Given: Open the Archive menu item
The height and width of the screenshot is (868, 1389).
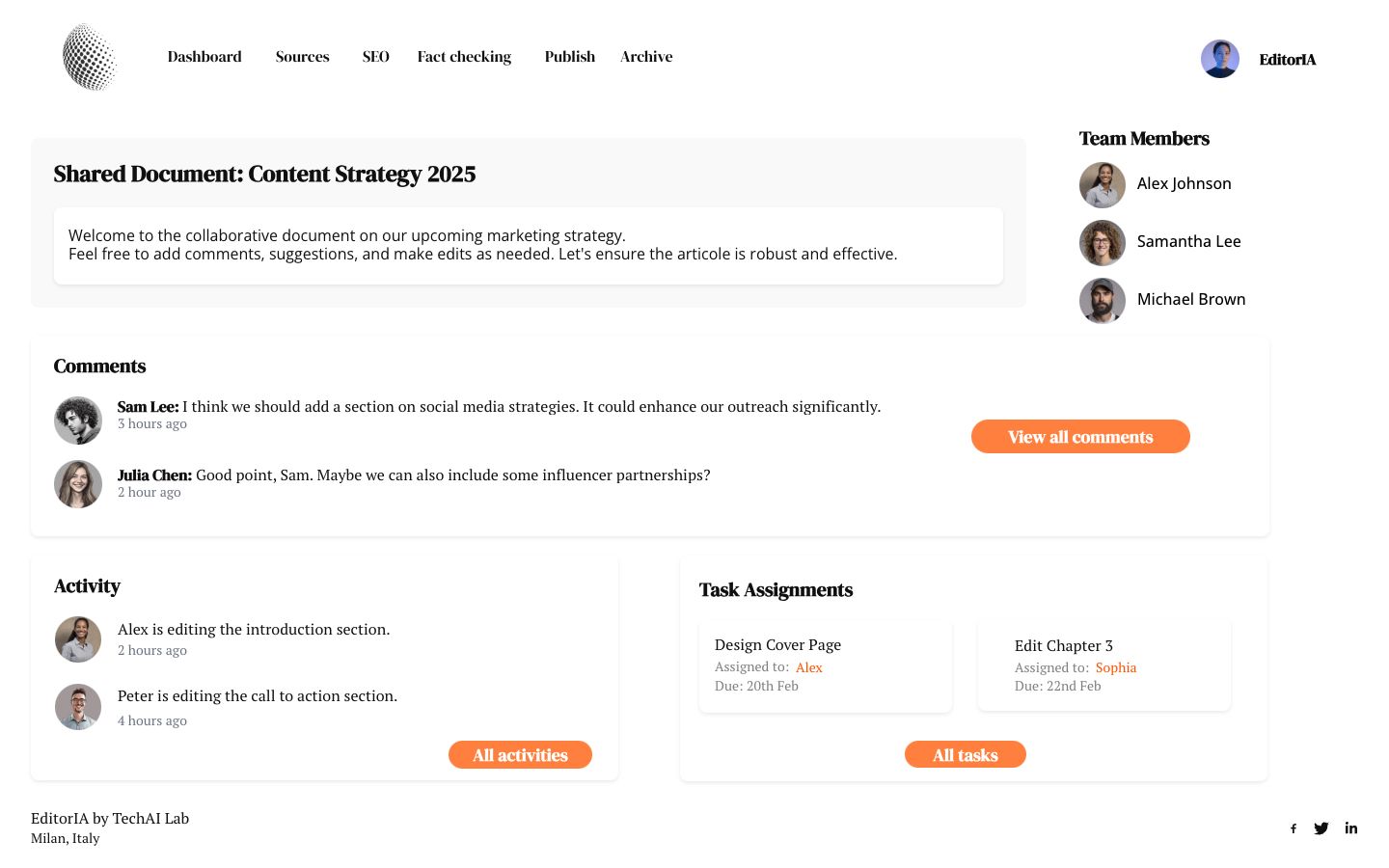Looking at the screenshot, I should coord(646,57).
